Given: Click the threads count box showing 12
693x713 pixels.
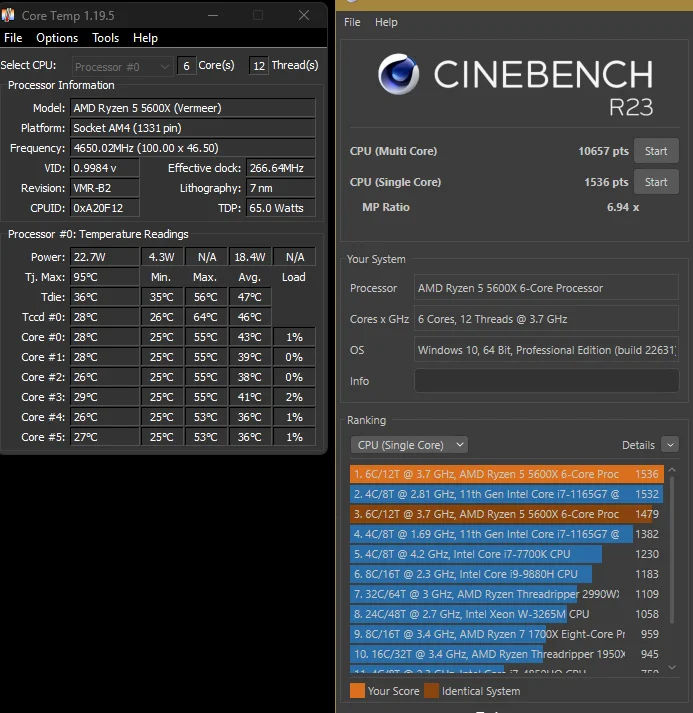Looking at the screenshot, I should 259,66.
